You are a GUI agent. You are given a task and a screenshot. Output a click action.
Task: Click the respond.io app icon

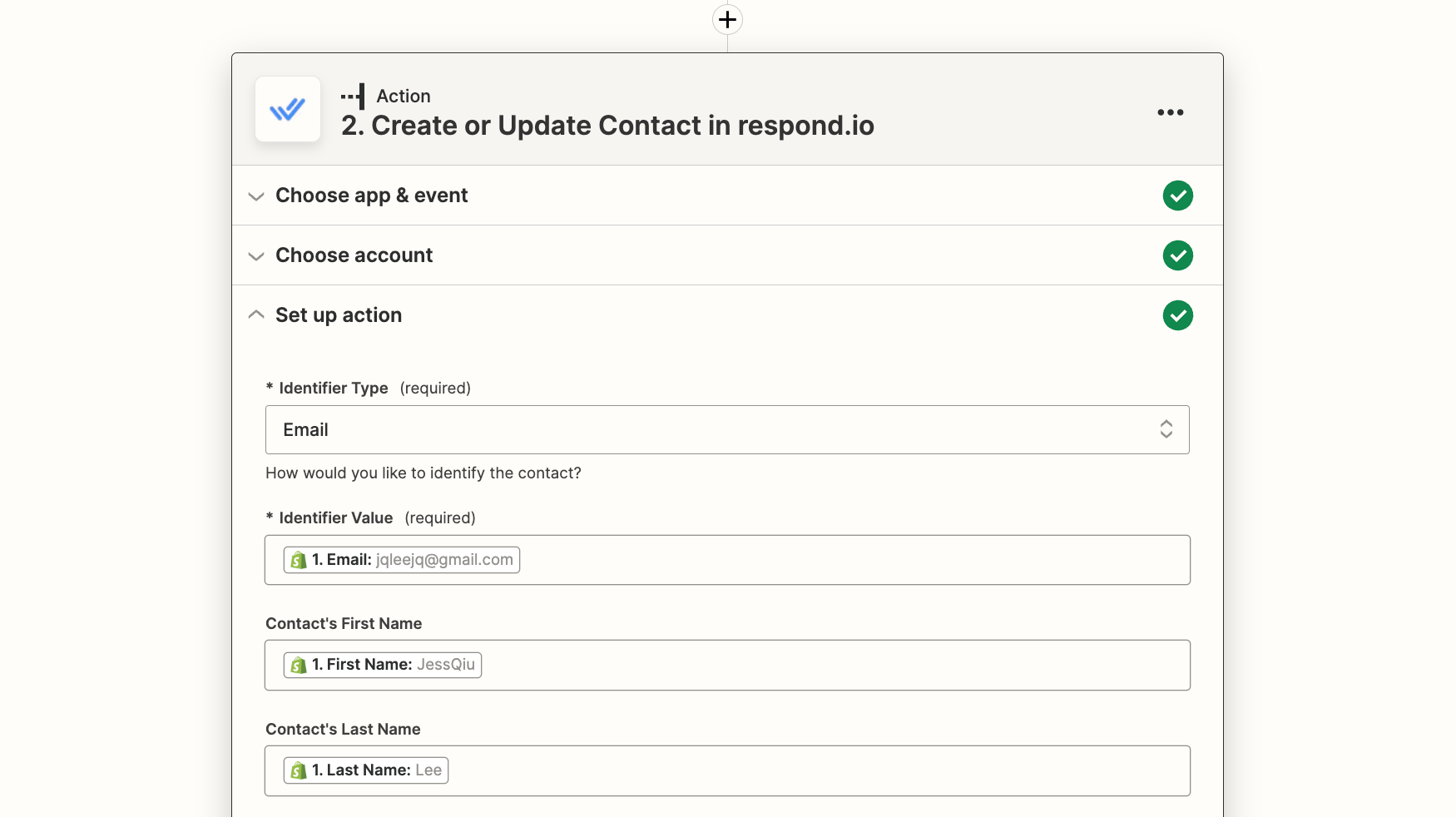click(287, 109)
